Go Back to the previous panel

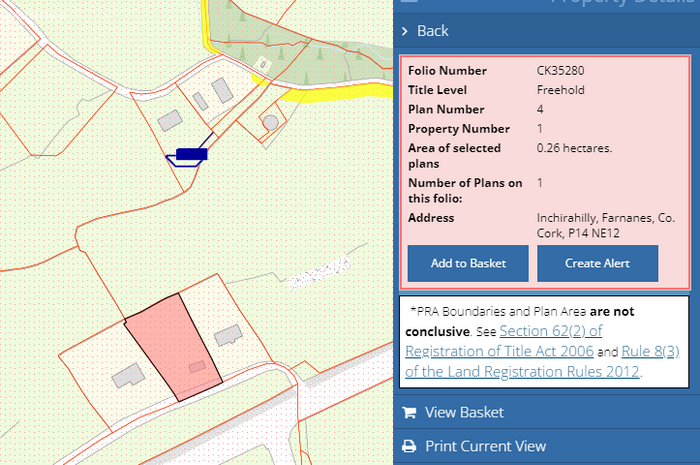432,31
